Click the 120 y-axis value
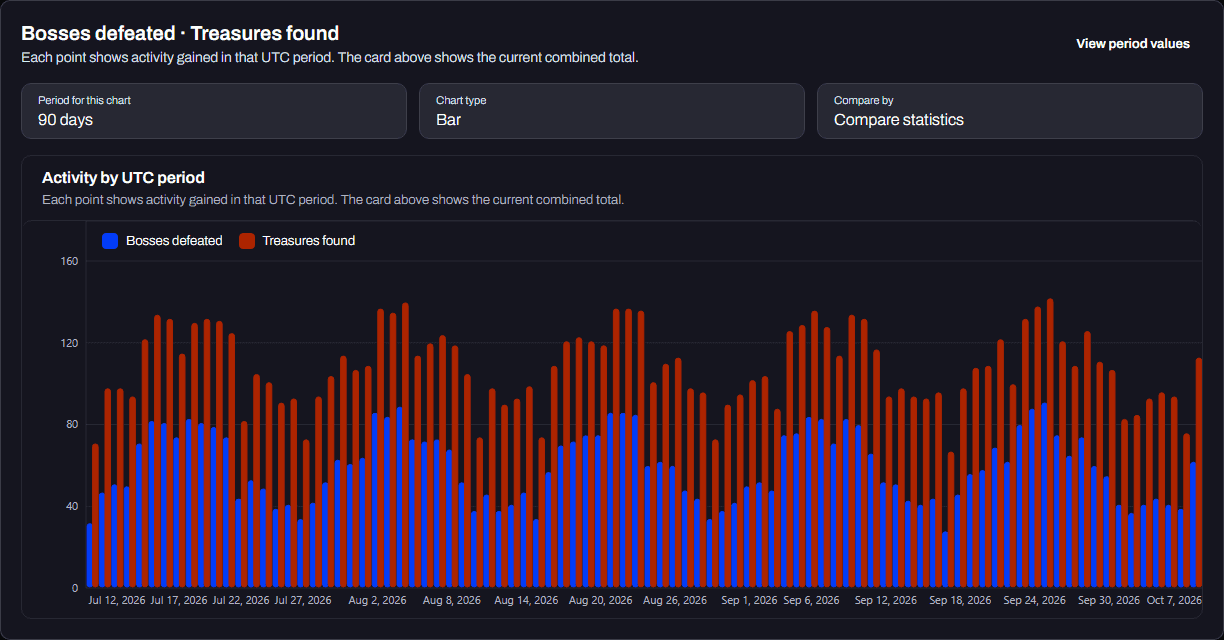 69,343
